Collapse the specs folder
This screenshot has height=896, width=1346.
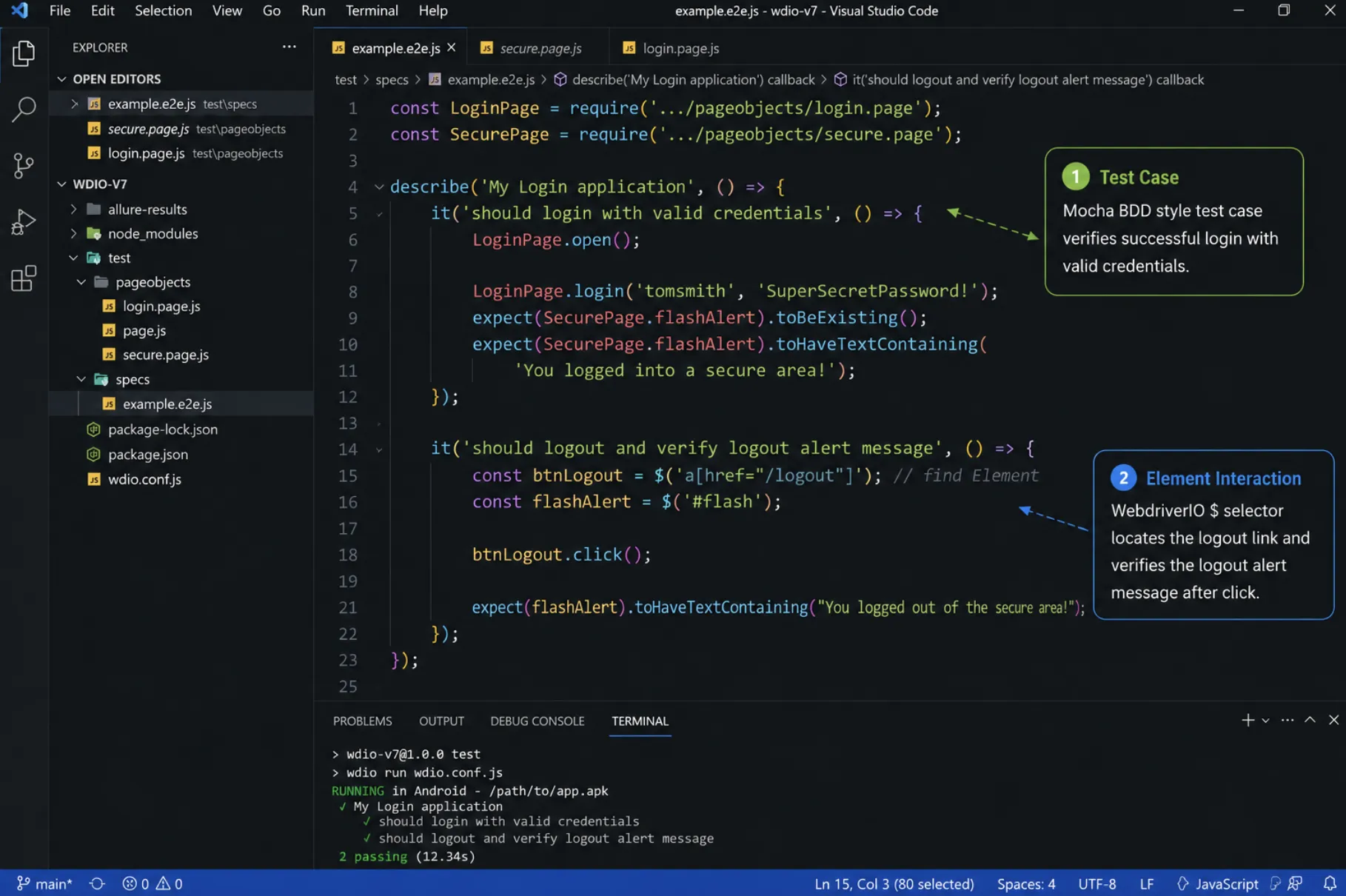81,379
